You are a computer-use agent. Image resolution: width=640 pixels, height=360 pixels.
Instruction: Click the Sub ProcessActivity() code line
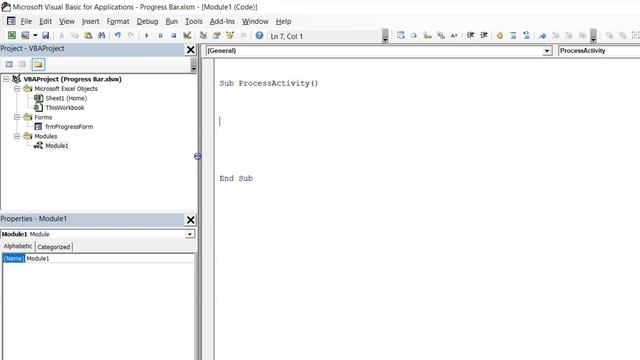[x=269, y=83]
